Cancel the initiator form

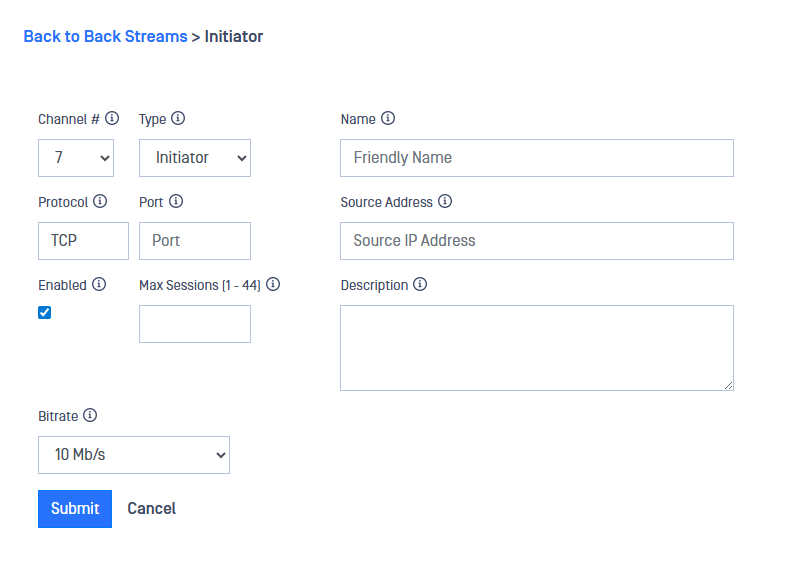(x=151, y=508)
